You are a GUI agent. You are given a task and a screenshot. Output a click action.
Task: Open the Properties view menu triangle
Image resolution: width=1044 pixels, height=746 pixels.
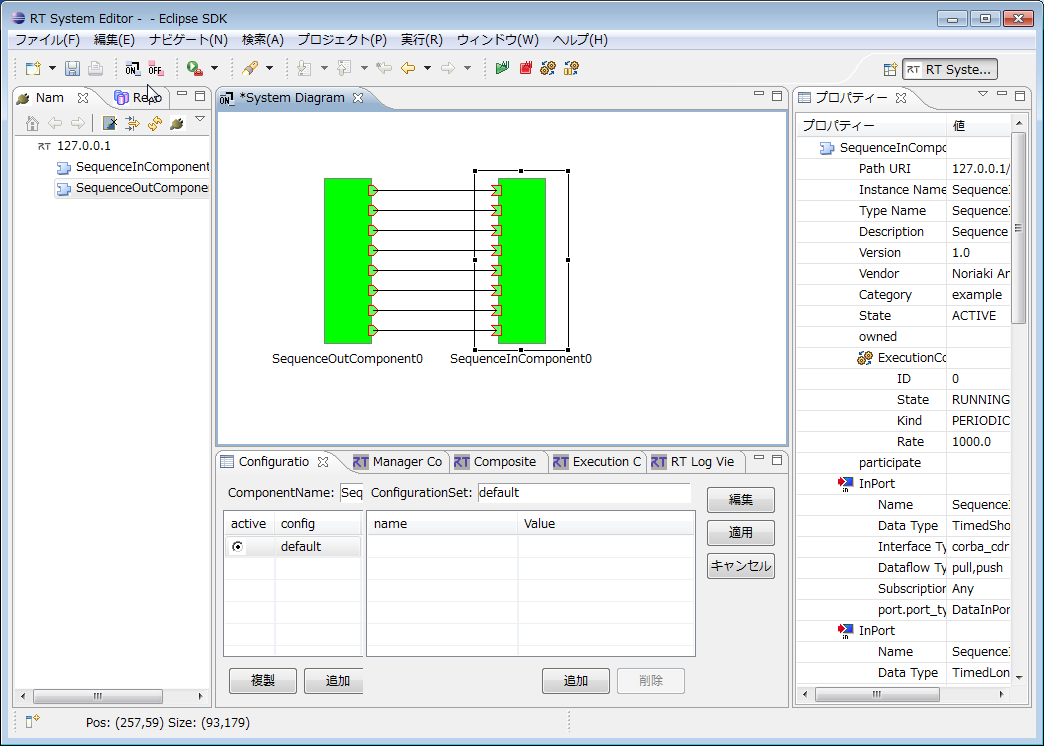[x=983, y=95]
